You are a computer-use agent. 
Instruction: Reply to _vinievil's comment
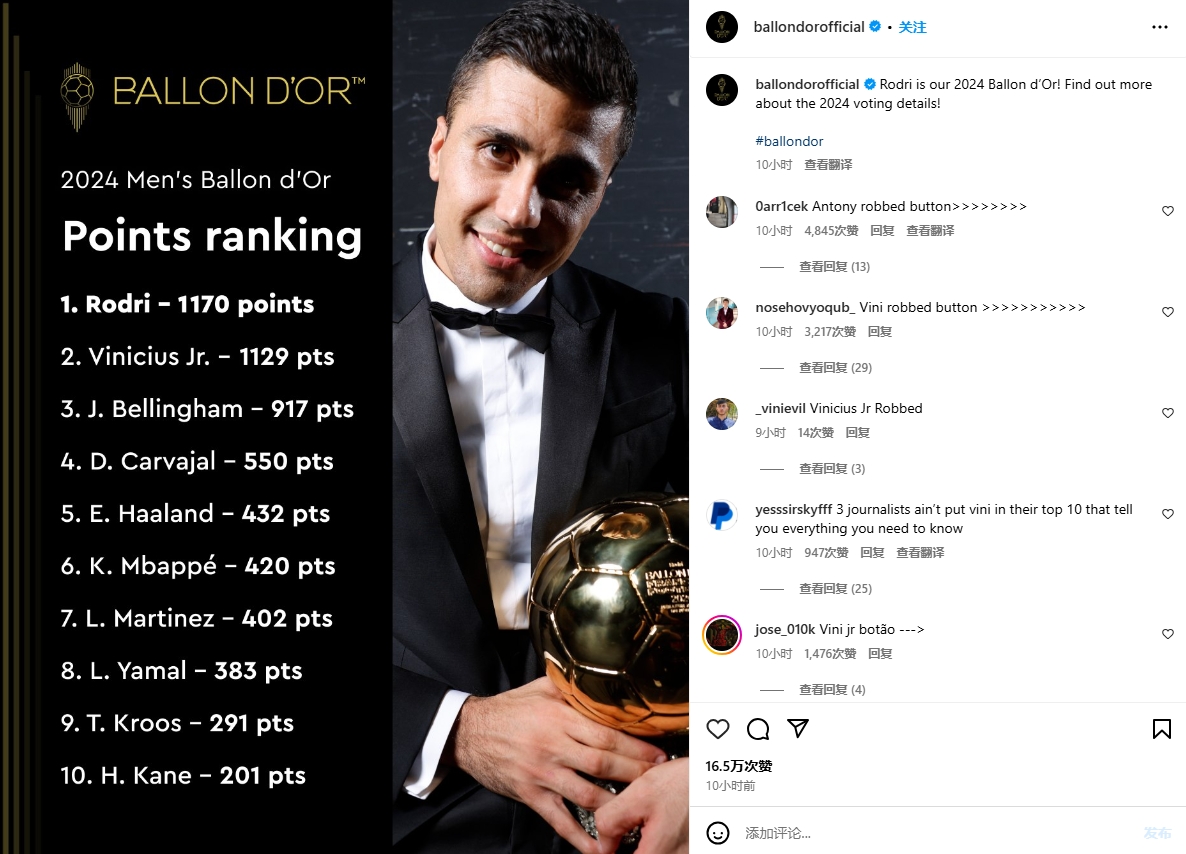pyautogui.click(x=858, y=433)
